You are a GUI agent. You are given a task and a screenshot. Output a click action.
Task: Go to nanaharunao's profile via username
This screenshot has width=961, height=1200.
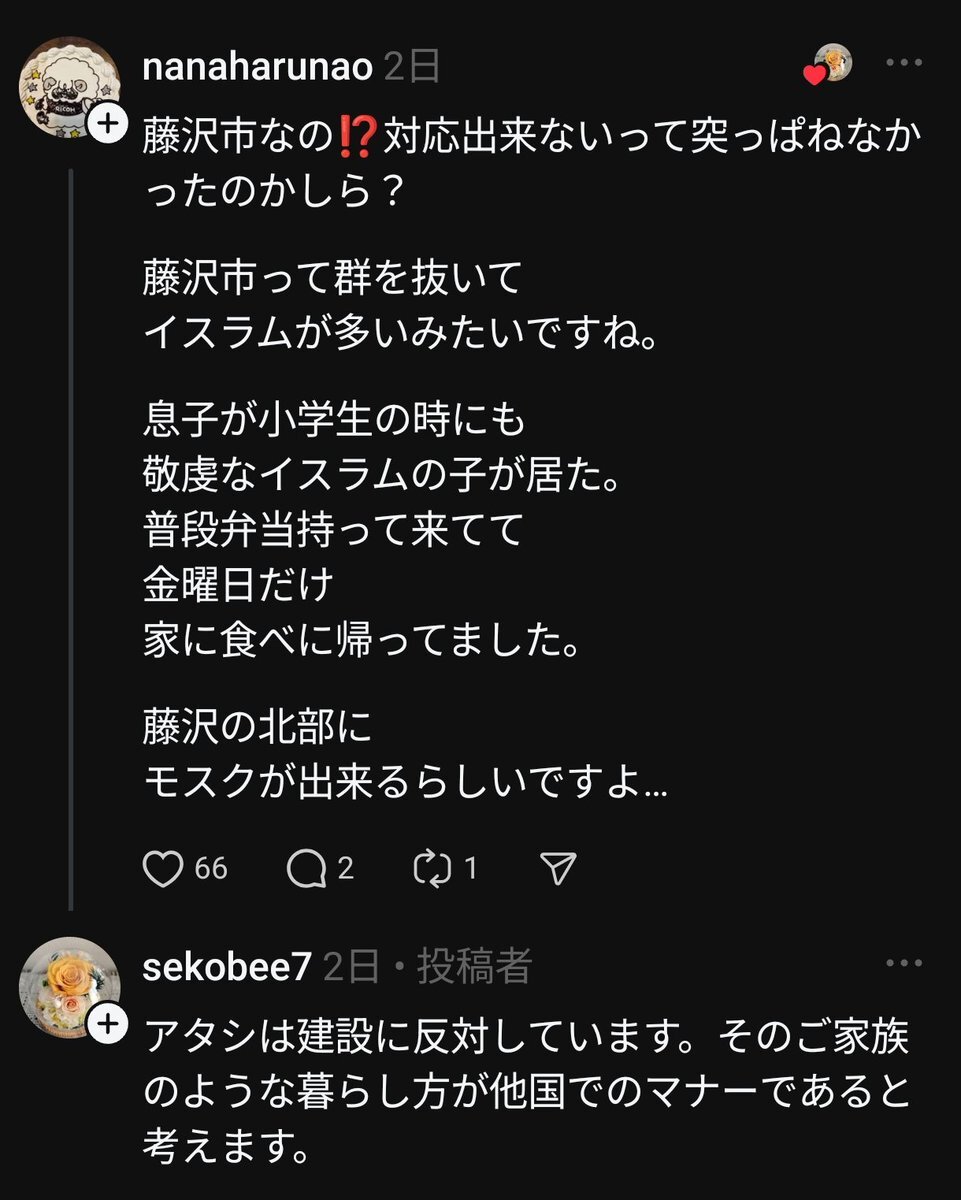(x=257, y=67)
